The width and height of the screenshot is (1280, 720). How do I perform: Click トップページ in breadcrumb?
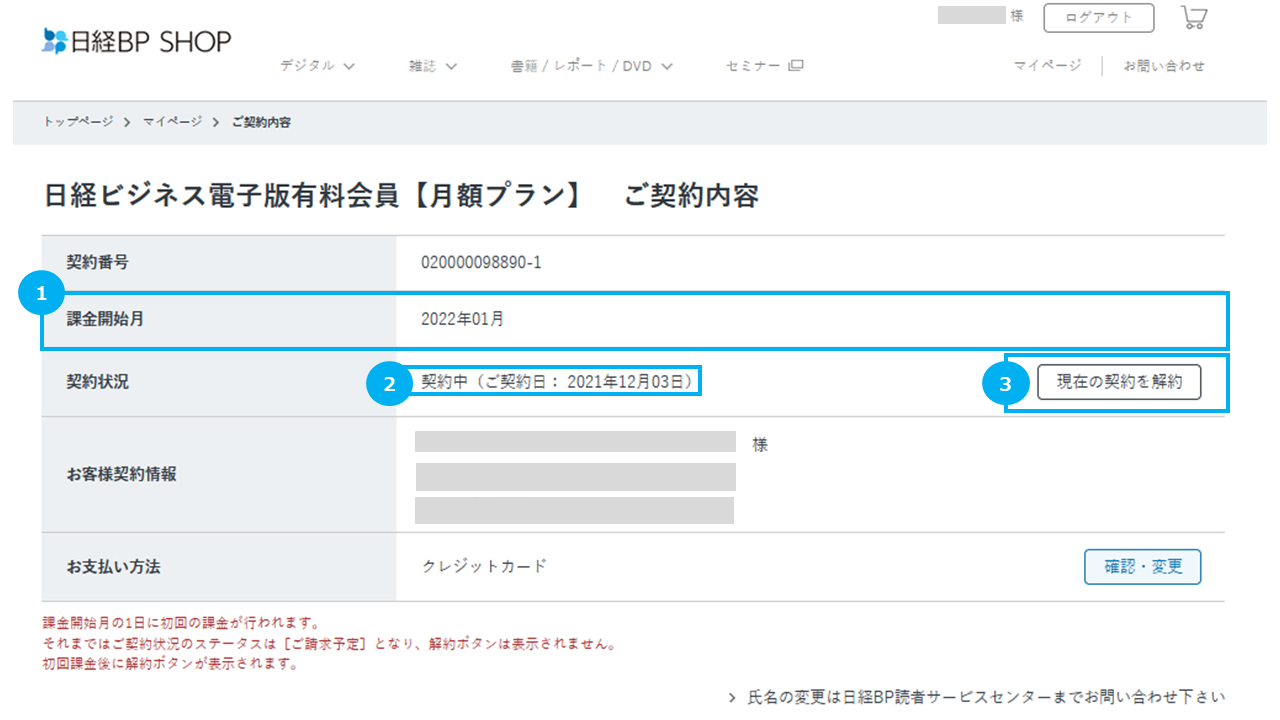[x=78, y=122]
